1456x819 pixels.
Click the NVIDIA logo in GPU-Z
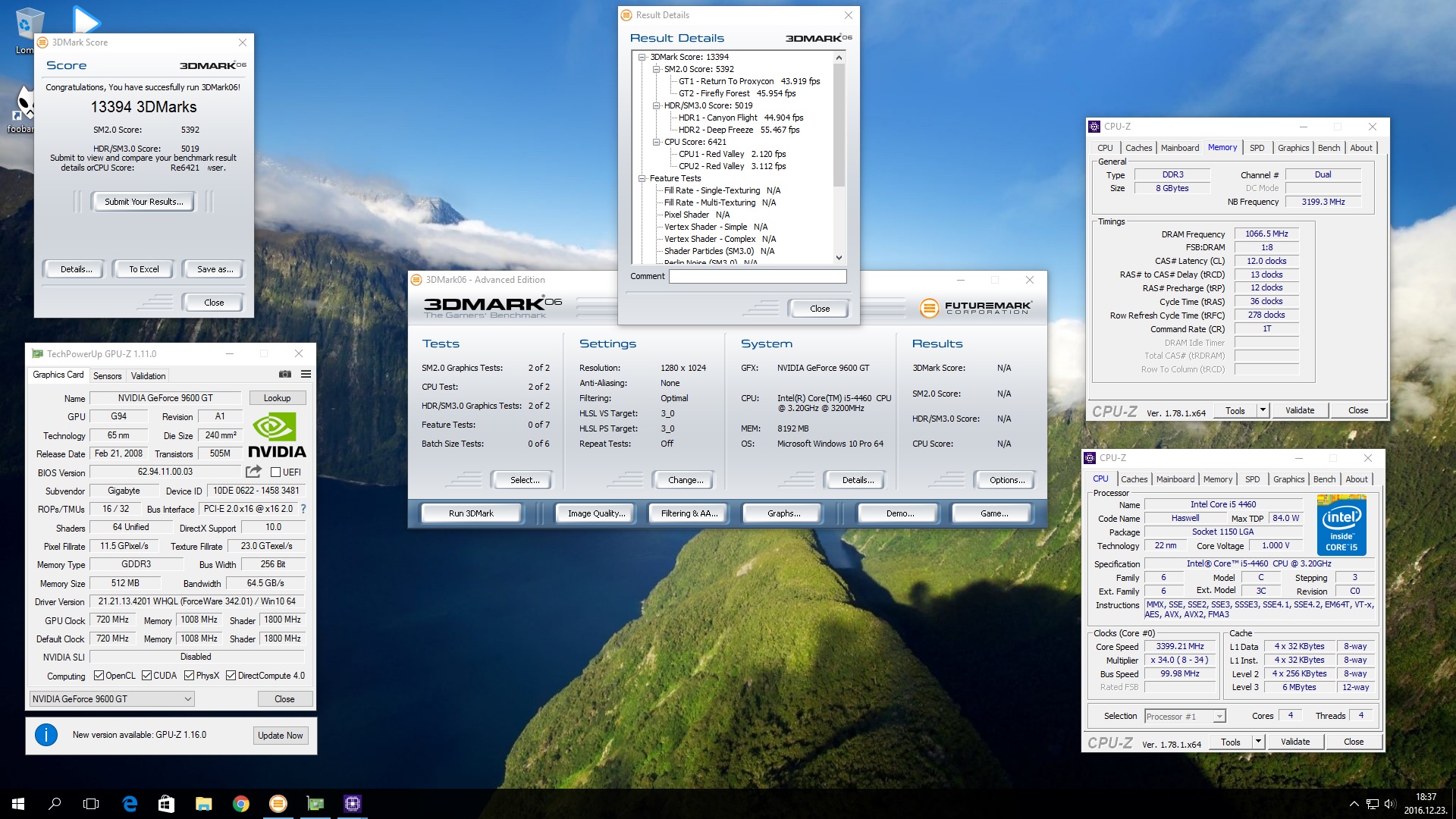[x=277, y=436]
